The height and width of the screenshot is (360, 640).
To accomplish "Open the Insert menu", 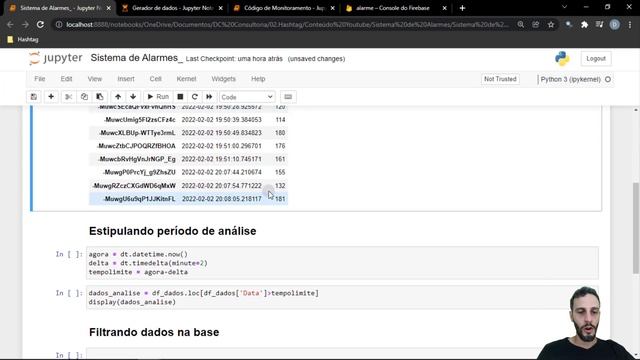I will (126, 79).
